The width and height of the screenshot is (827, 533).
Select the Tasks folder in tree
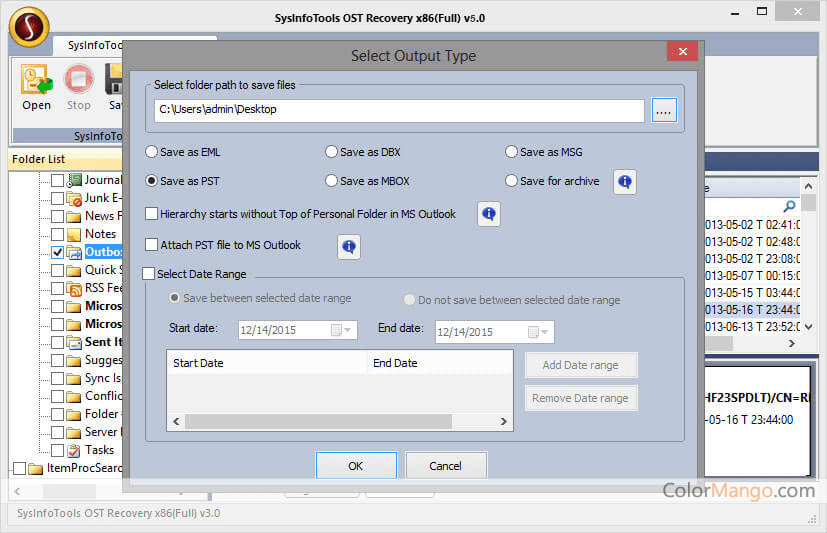[99, 450]
